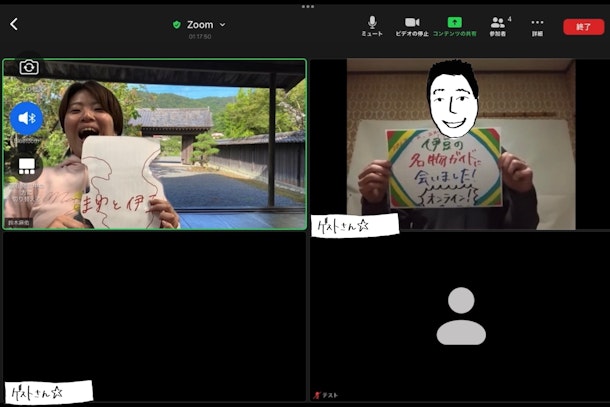610x407 pixels.
Task: Expand the Zoom meeting info dropdown
Action: [x=222, y=24]
